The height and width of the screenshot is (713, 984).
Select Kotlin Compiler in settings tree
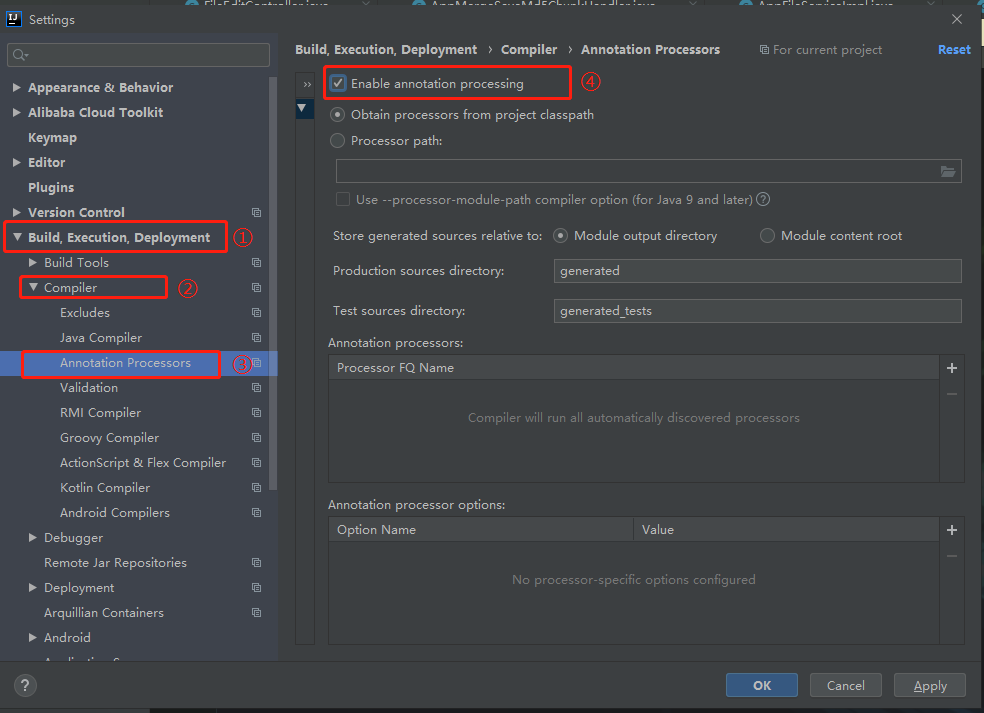105,488
